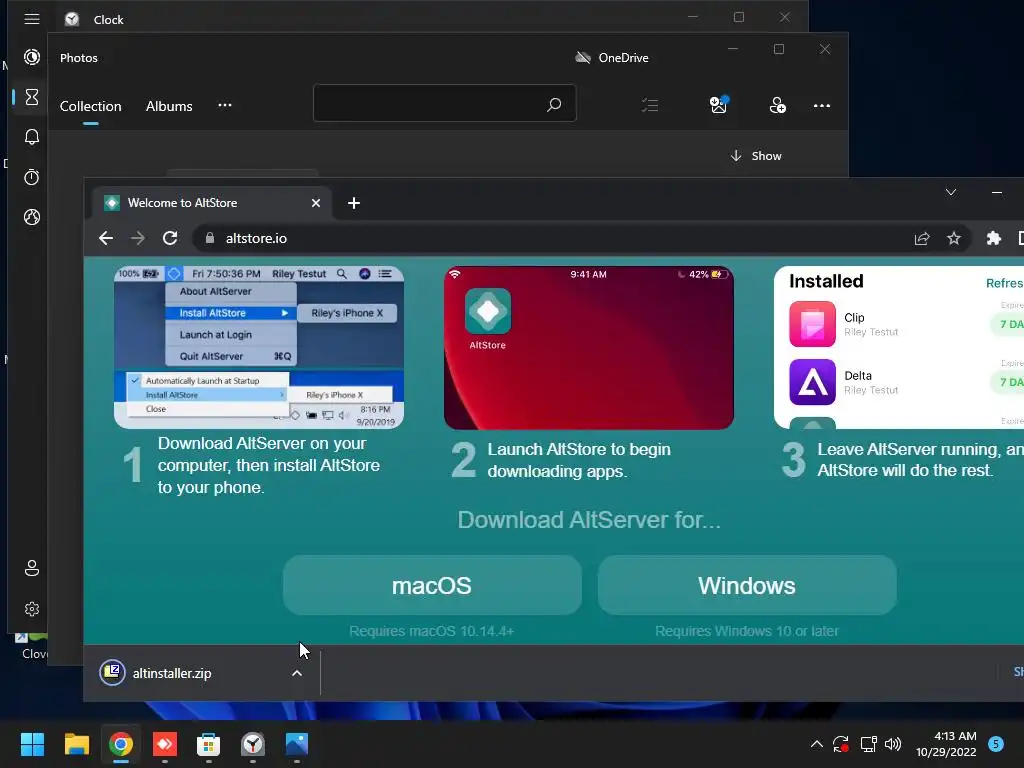Open Clock settings gear

(x=32, y=609)
